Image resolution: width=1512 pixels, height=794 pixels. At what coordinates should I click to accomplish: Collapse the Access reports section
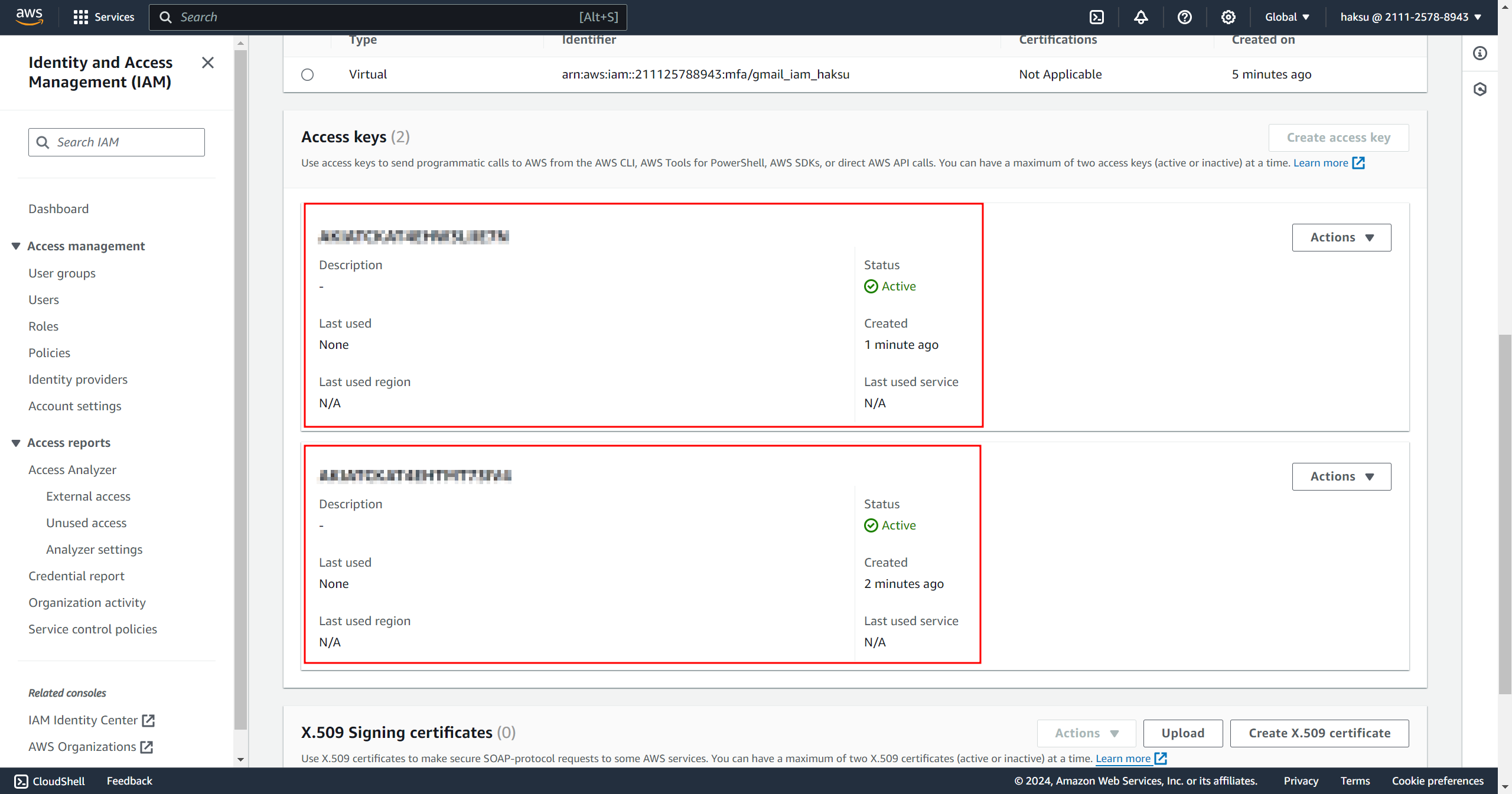click(16, 443)
